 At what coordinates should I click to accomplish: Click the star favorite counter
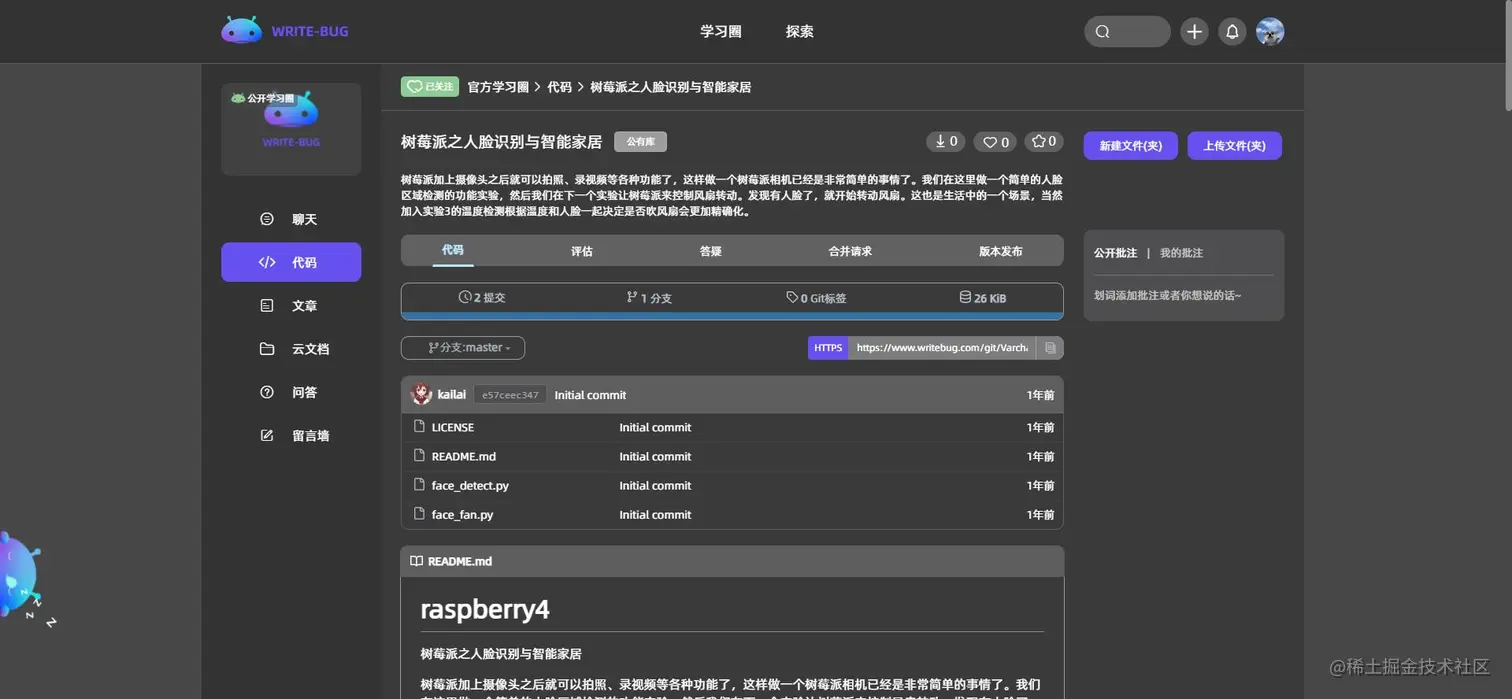(1045, 142)
